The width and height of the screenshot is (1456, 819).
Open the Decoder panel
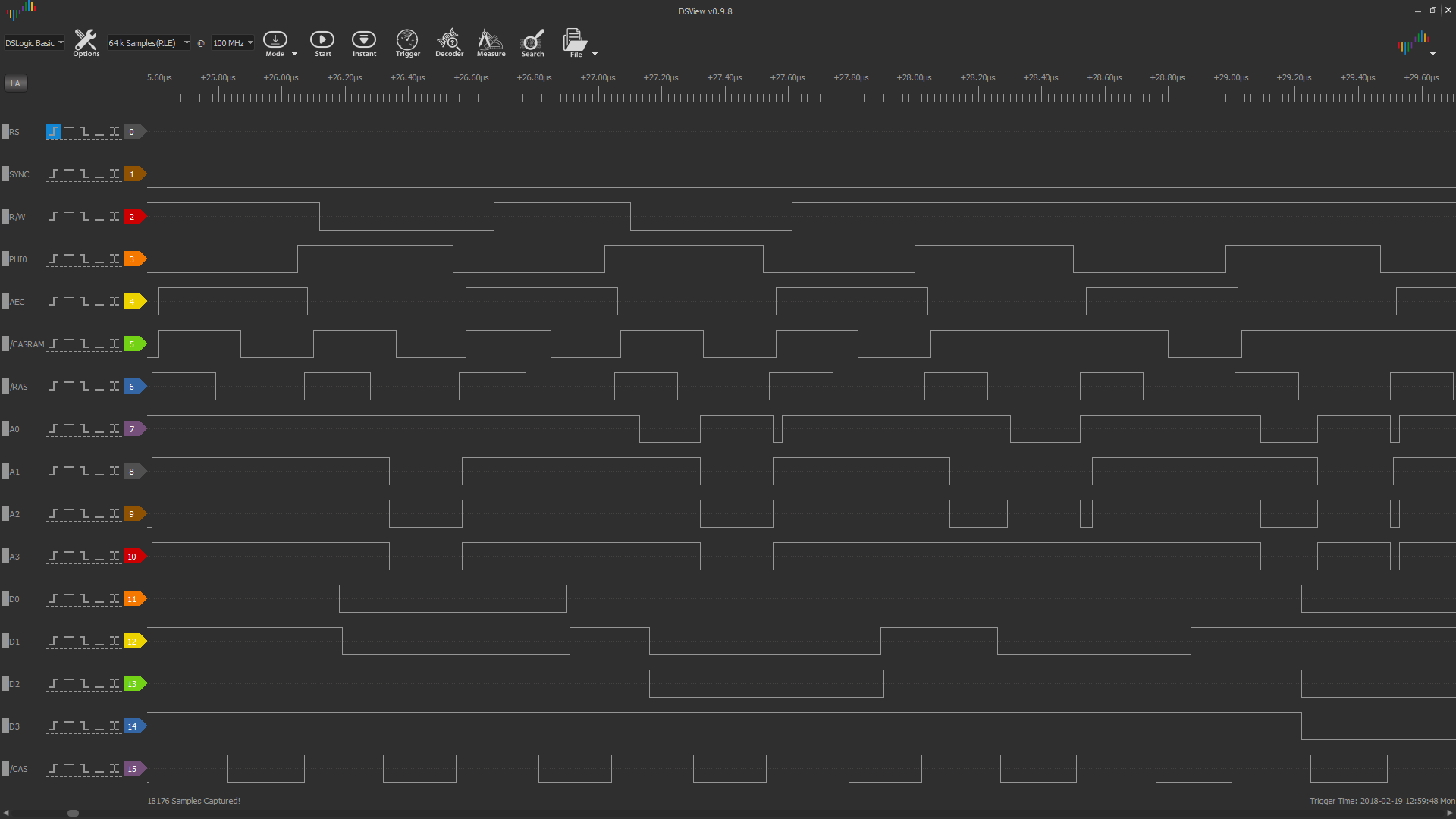tap(449, 42)
